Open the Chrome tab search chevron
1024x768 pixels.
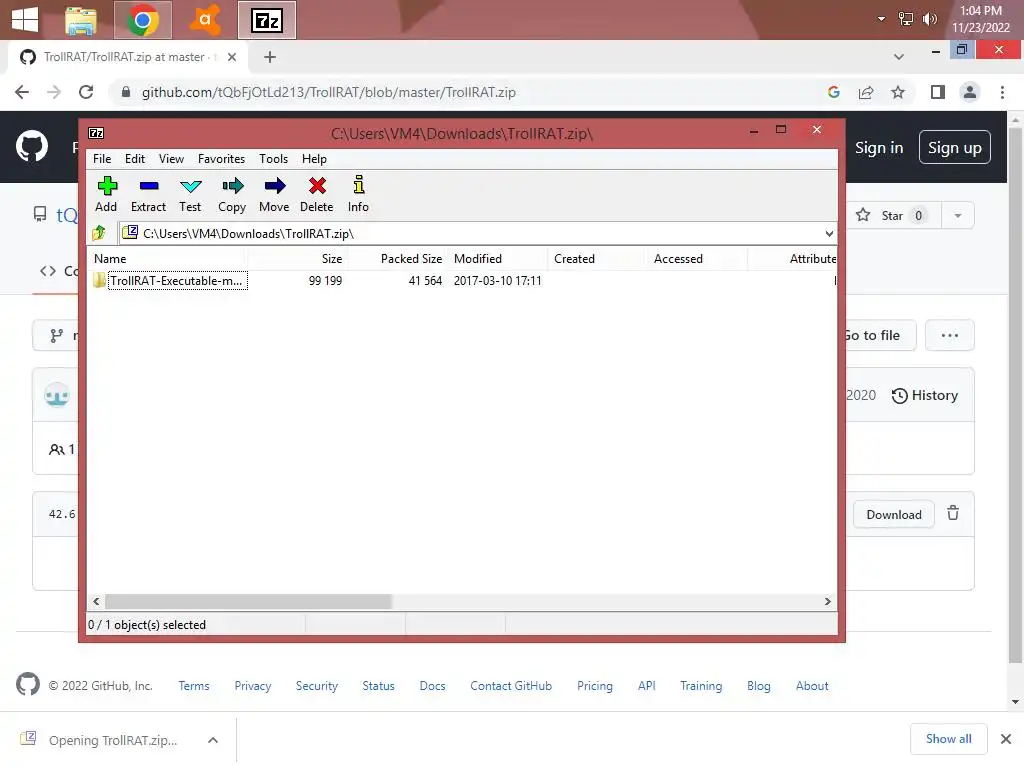(899, 57)
